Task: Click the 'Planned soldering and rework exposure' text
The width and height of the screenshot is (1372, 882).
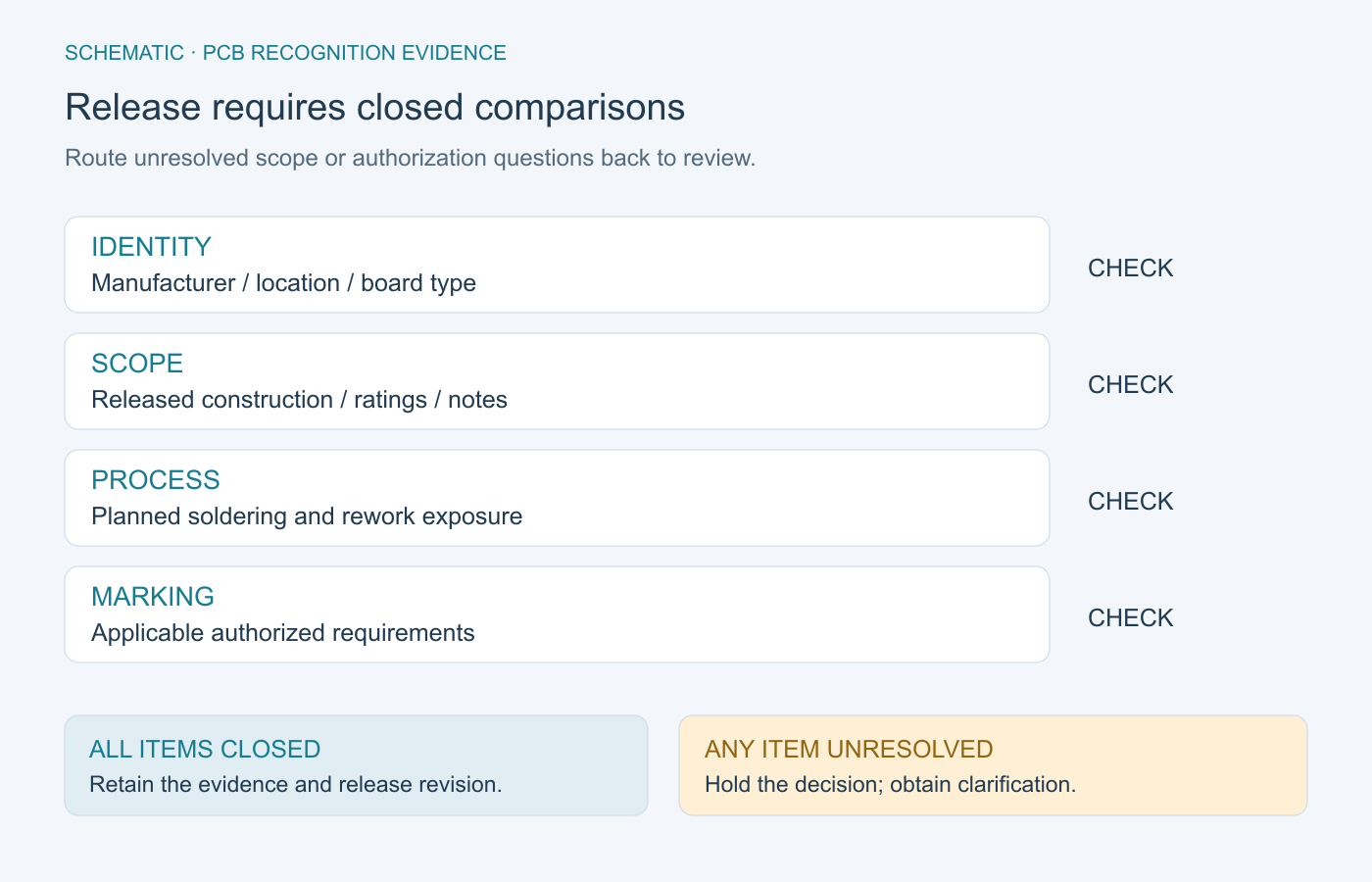Action: tap(307, 516)
